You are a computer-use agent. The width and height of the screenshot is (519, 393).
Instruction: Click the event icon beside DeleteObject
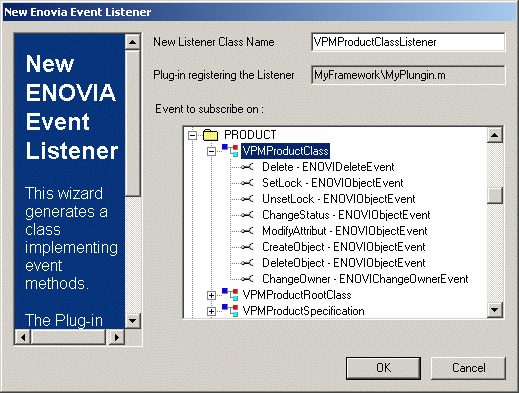(x=247, y=263)
